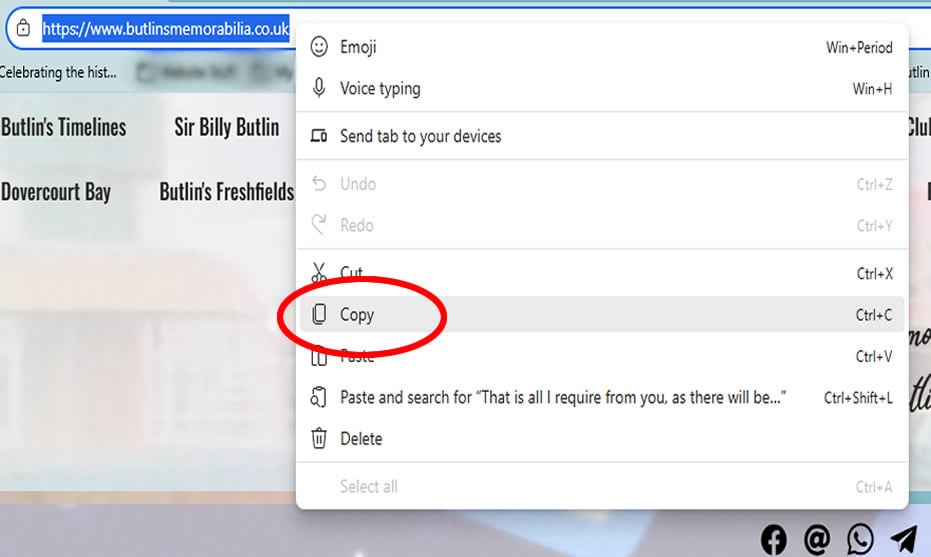Viewport: 931px width, 557px height.
Task: Click the microphone Voice typing icon
Action: [319, 89]
